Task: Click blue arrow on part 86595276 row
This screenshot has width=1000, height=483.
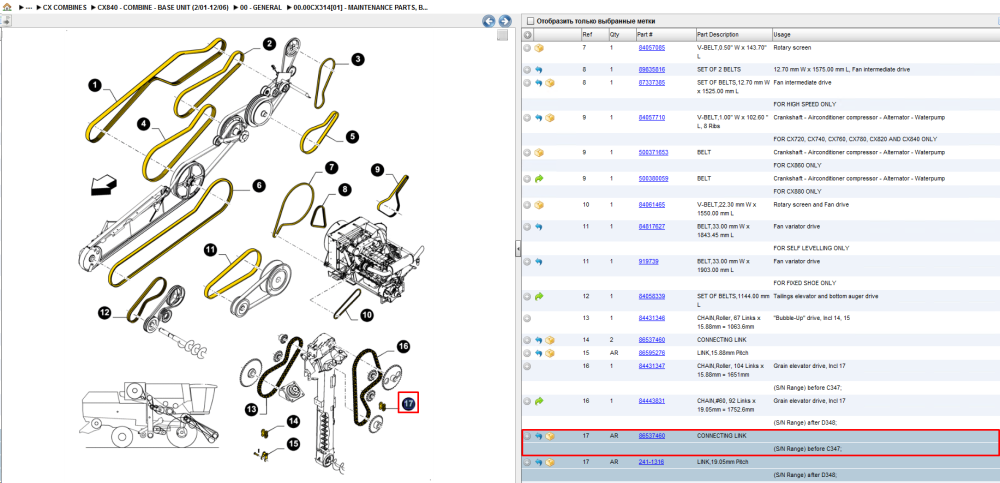Action: point(539,353)
